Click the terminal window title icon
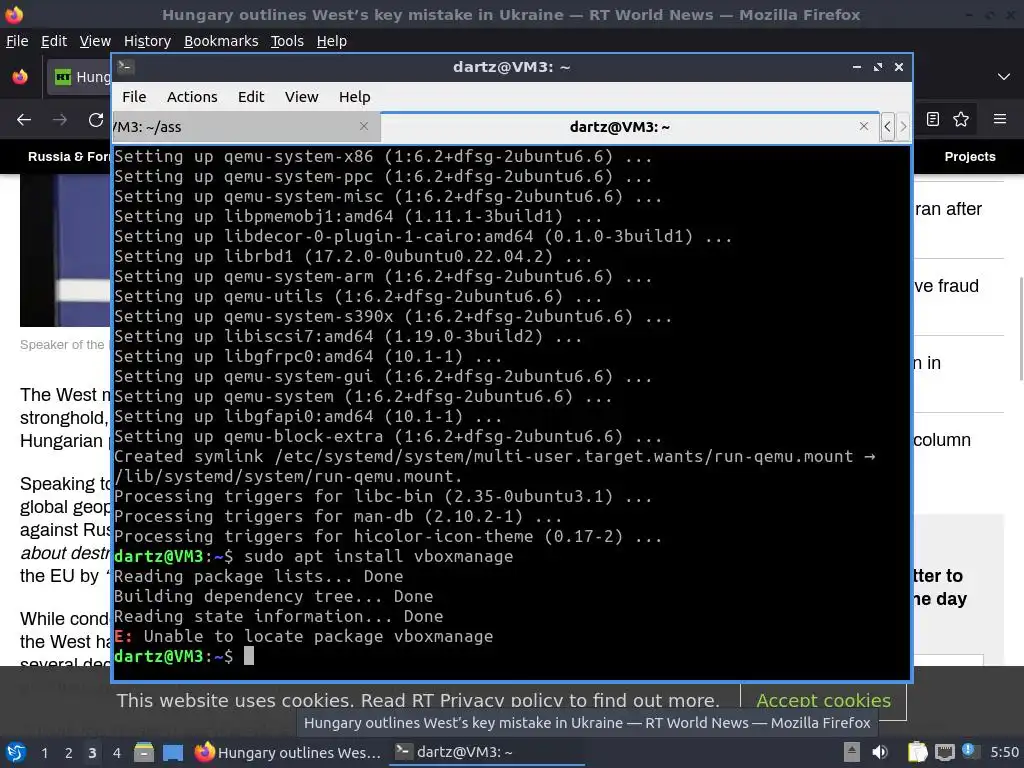This screenshot has height=768, width=1024. (126, 66)
